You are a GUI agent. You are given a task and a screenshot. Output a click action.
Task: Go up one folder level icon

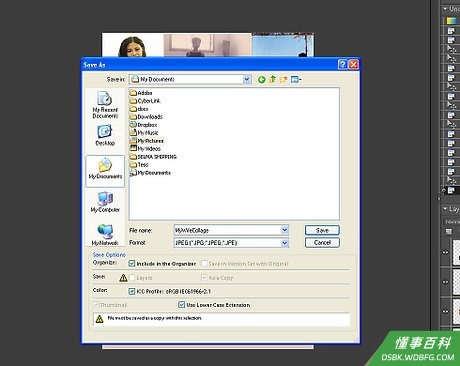273,79
